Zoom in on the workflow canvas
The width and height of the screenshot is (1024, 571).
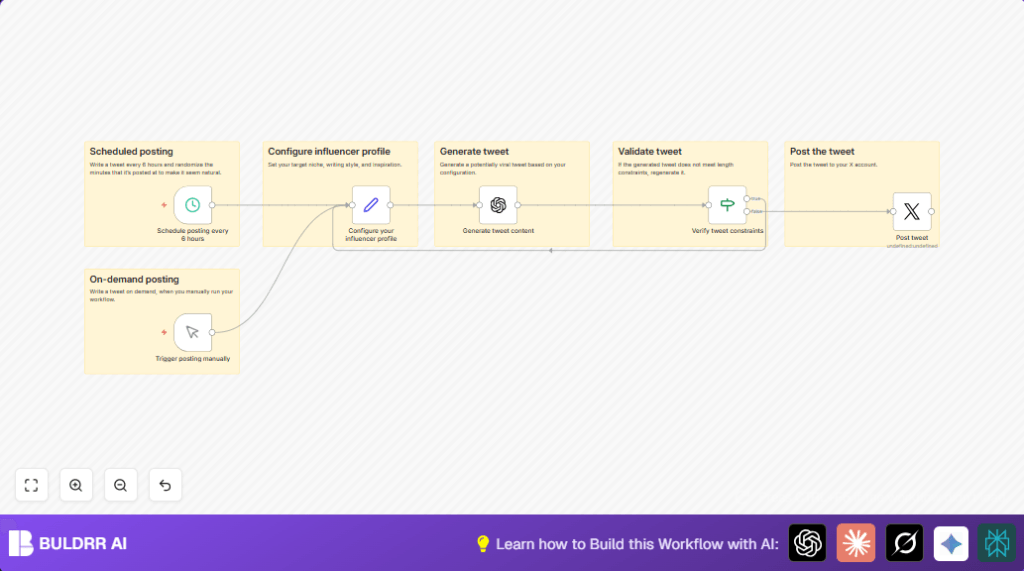point(76,485)
